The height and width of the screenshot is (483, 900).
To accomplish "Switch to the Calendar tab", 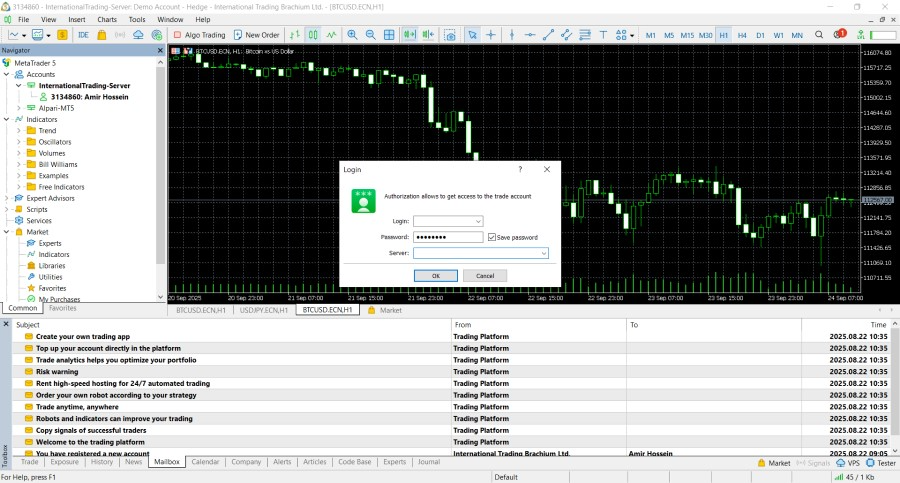I will pos(205,462).
